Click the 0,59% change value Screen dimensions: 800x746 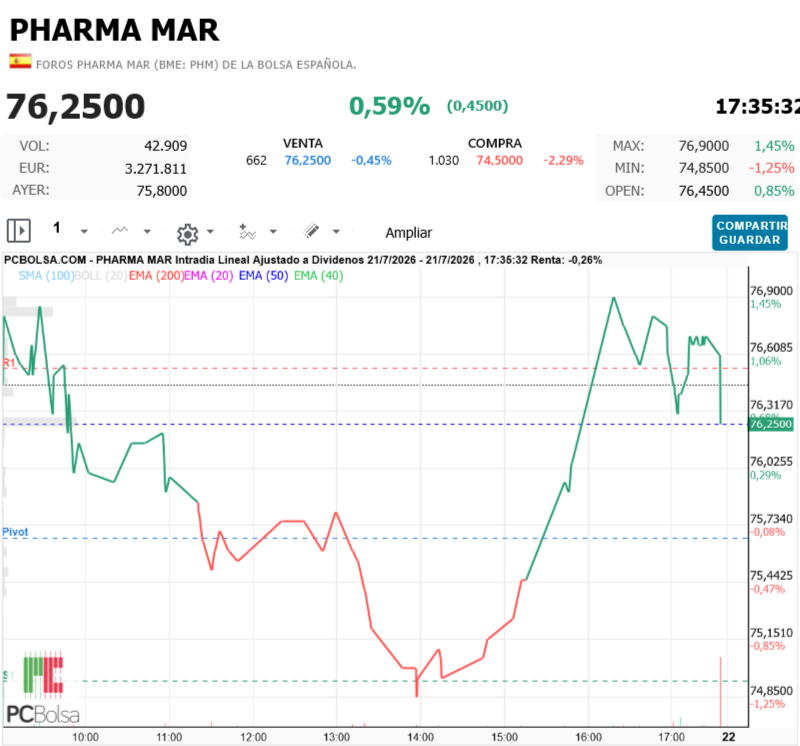(389, 106)
